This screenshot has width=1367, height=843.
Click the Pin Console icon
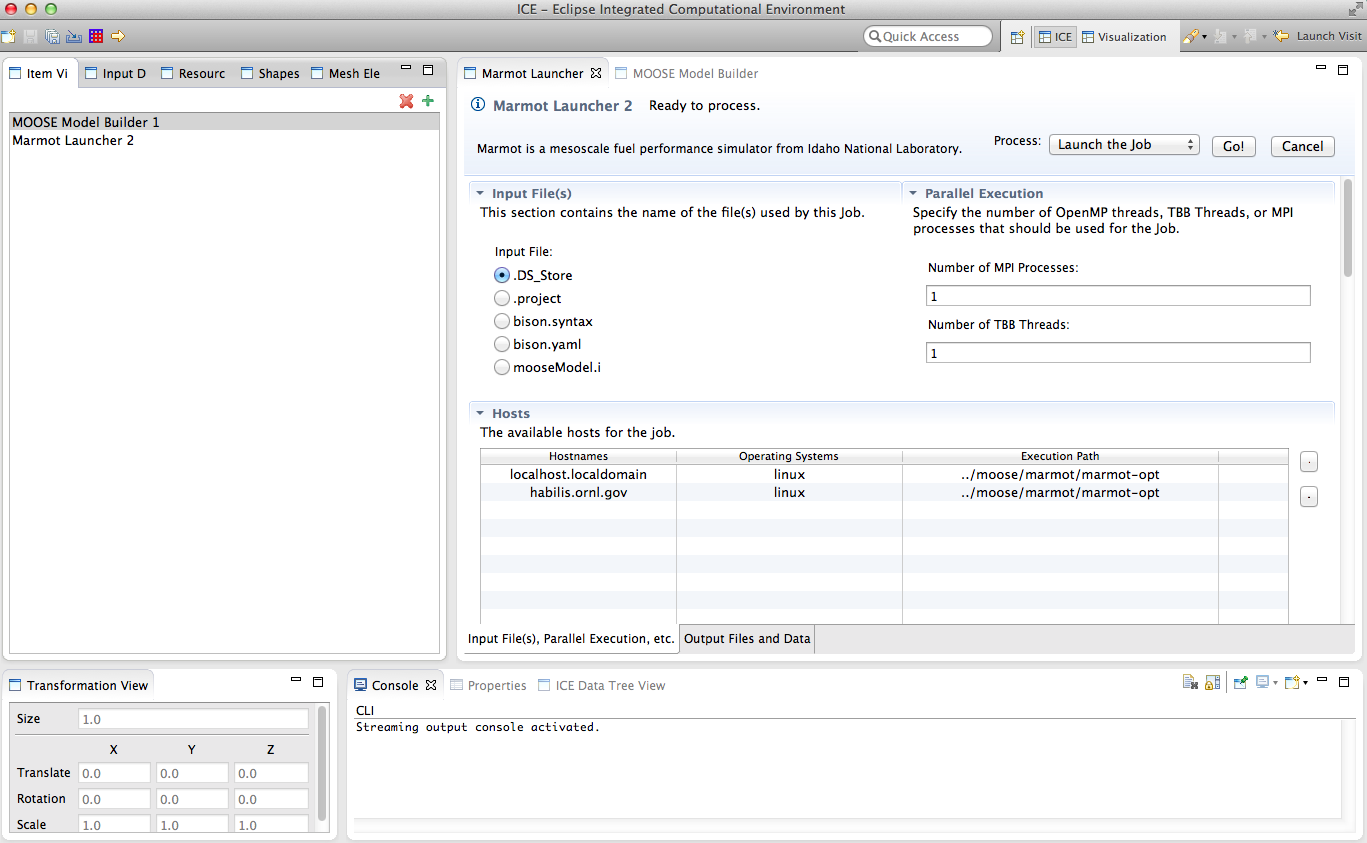tap(1241, 683)
